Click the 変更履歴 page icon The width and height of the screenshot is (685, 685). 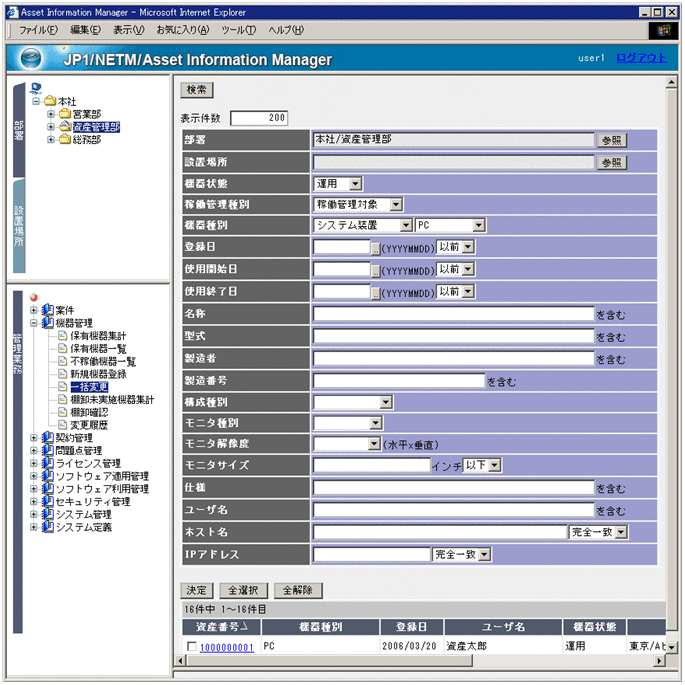coord(62,425)
